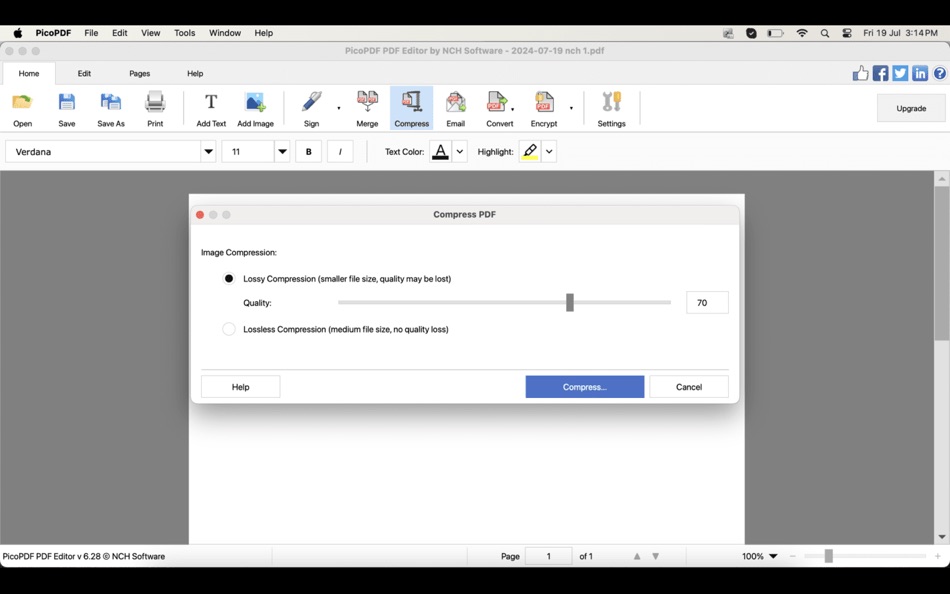Open the Apple menu
Image resolution: width=950 pixels, height=594 pixels.
pos(18,33)
